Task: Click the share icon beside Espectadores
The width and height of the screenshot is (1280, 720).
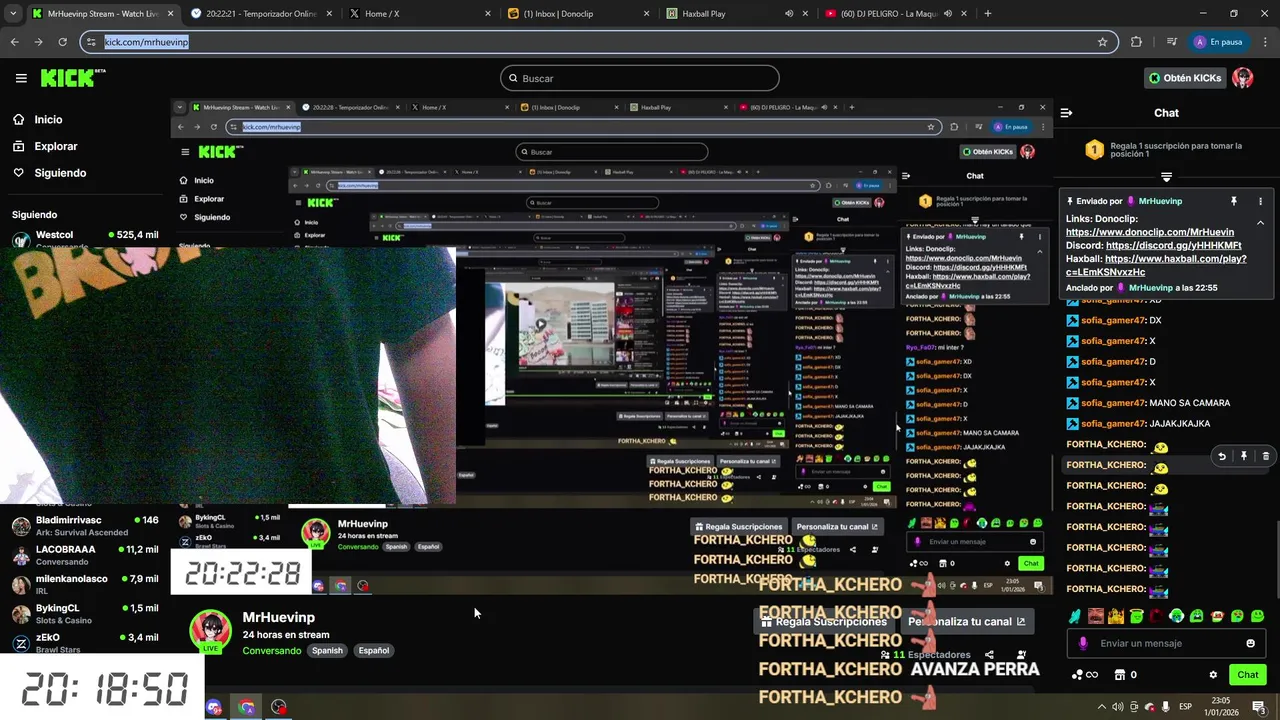Action: click(x=989, y=655)
